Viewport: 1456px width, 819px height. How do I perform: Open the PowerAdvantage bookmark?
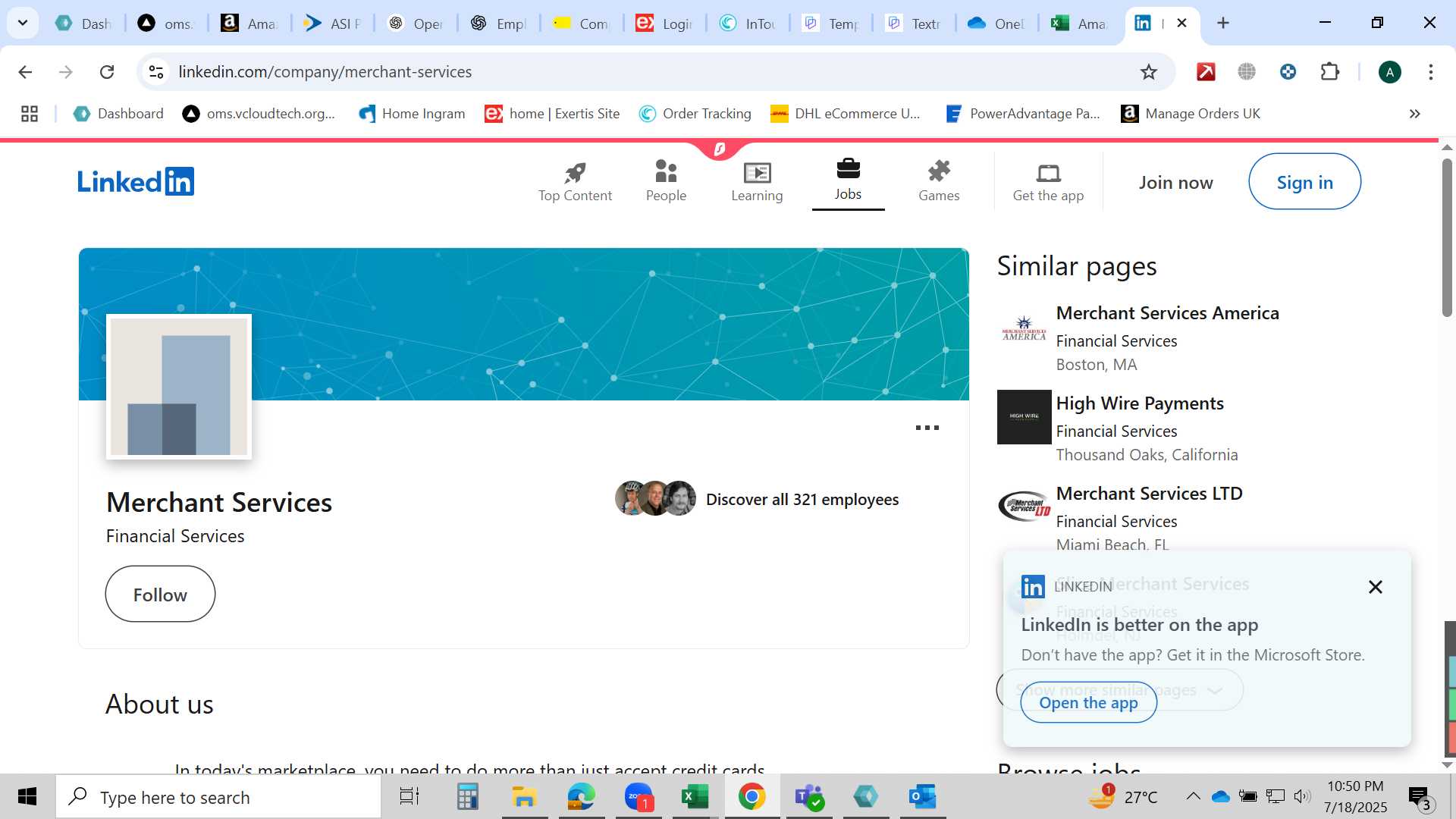(1023, 114)
